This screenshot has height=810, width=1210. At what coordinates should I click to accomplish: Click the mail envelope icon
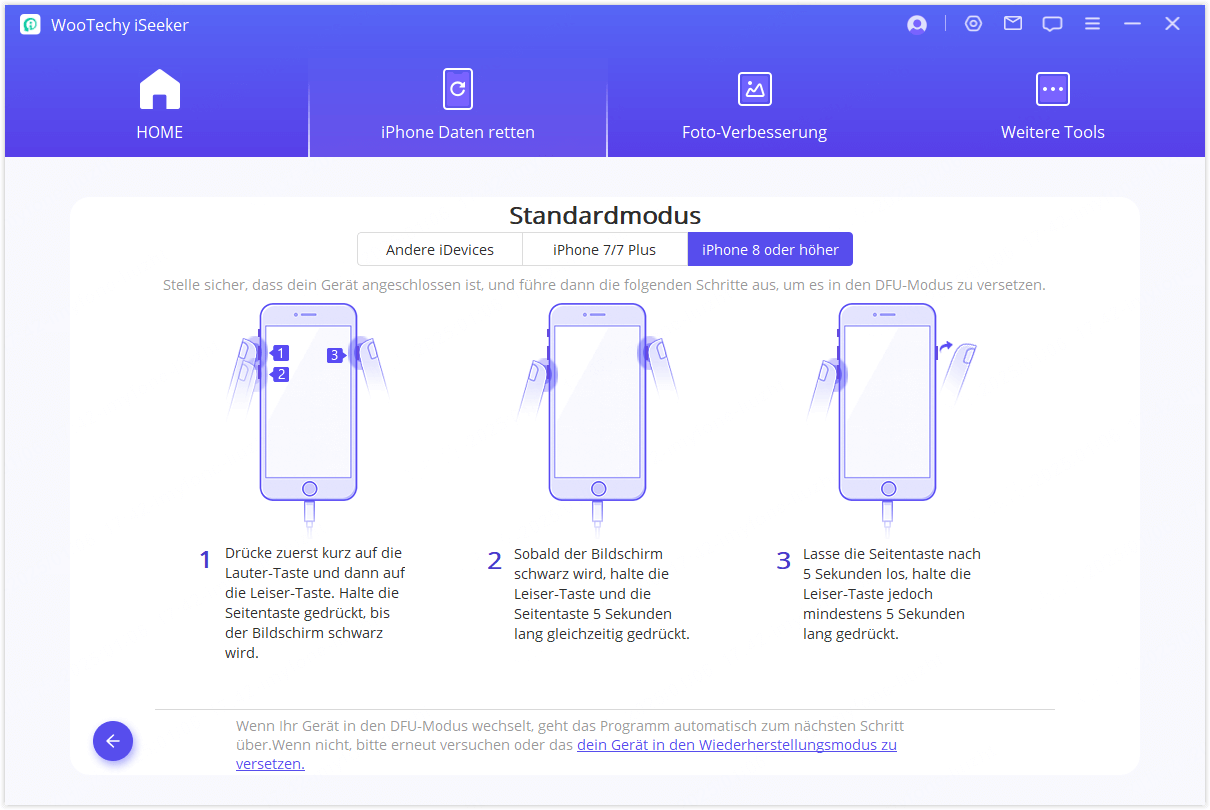tap(1013, 24)
